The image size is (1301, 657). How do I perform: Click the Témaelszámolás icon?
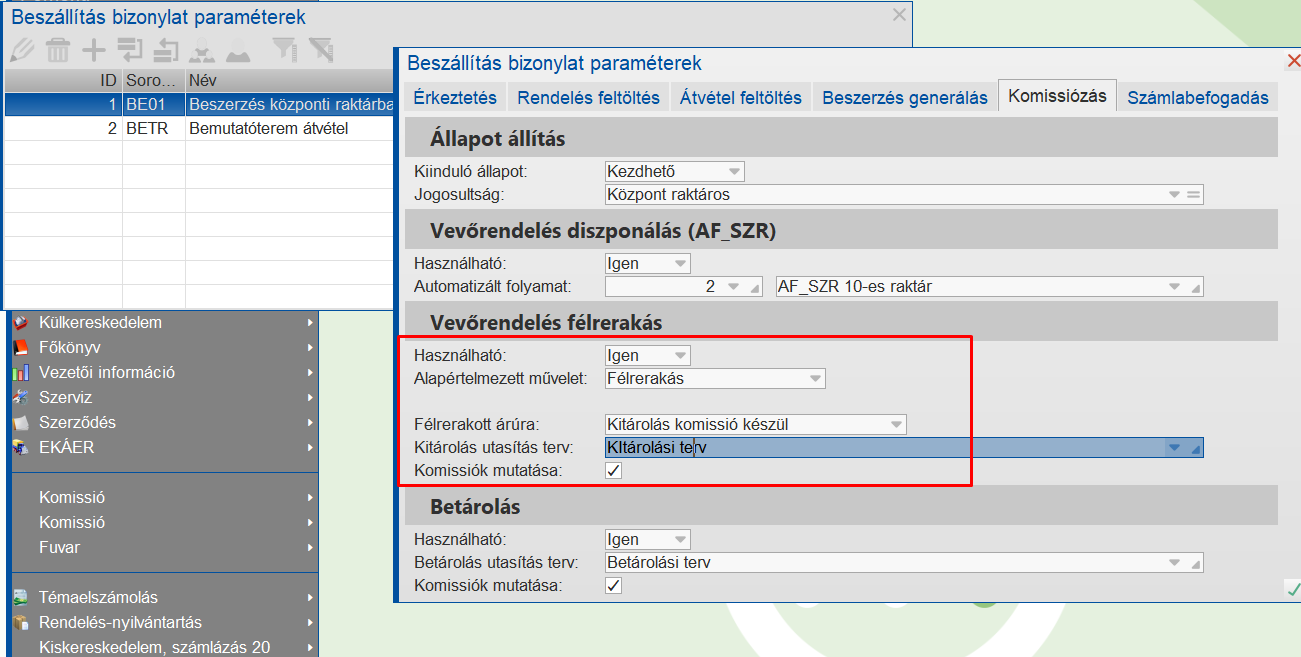pyautogui.click(x=21, y=598)
